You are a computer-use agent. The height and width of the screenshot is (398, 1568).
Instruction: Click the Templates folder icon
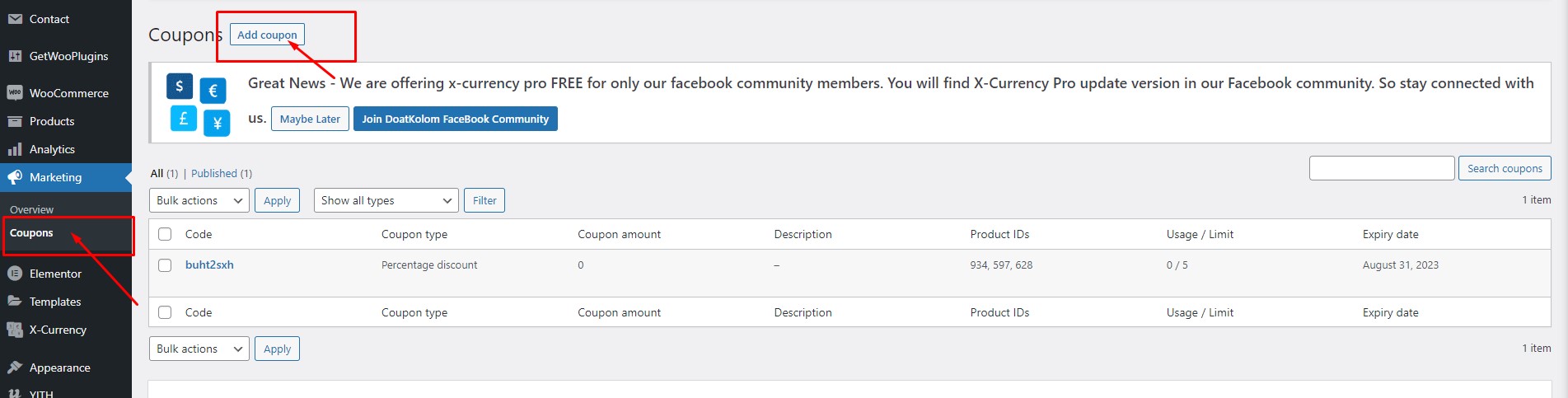point(15,302)
